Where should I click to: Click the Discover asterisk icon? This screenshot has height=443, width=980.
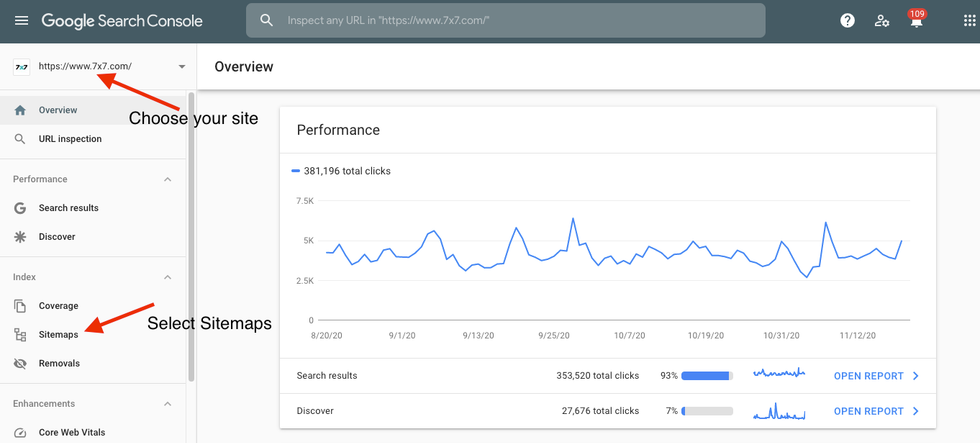click(20, 237)
